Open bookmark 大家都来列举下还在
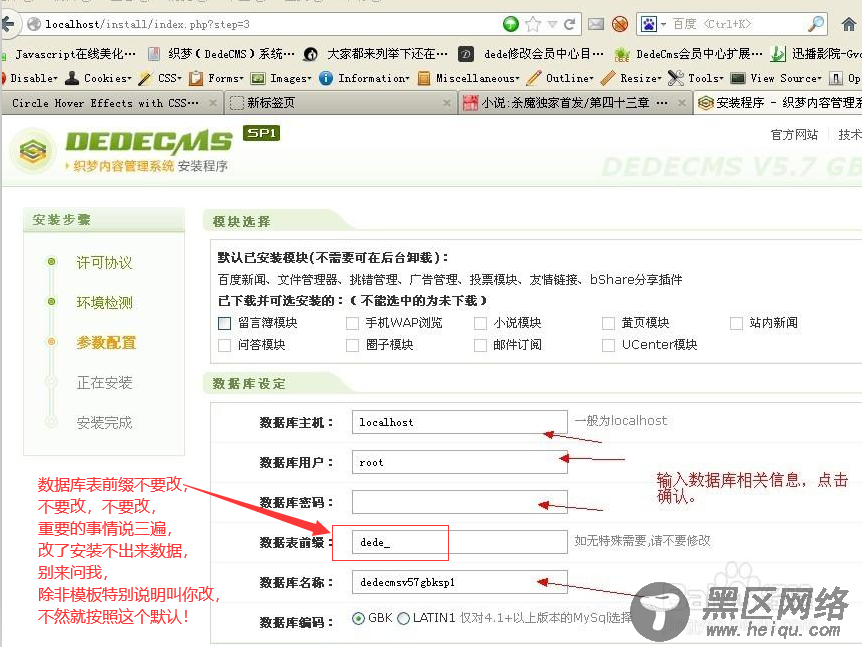Screen dimensions: 862x647 pyautogui.click(x=377, y=54)
